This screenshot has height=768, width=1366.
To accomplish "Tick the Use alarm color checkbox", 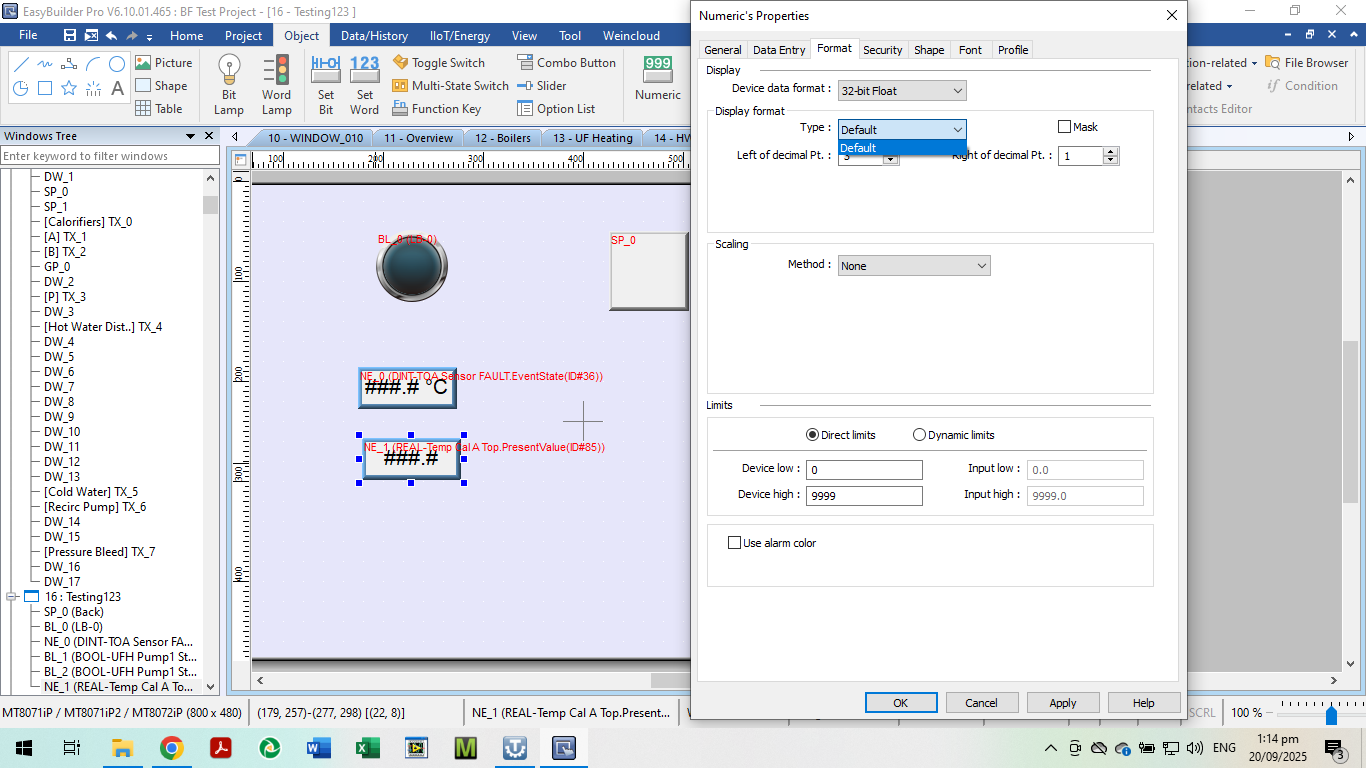I will coord(734,543).
